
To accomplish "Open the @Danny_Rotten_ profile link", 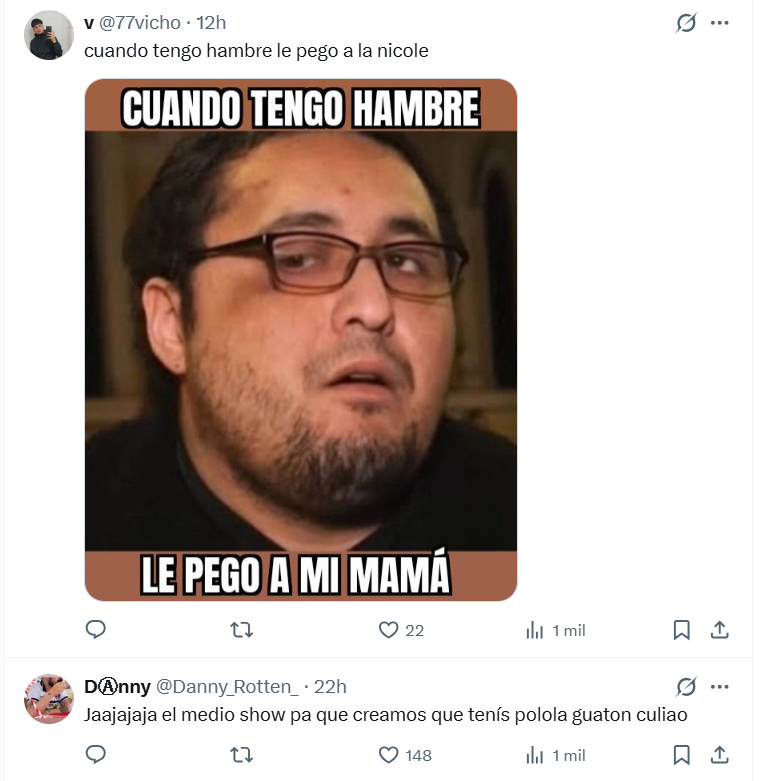I will (x=227, y=687).
